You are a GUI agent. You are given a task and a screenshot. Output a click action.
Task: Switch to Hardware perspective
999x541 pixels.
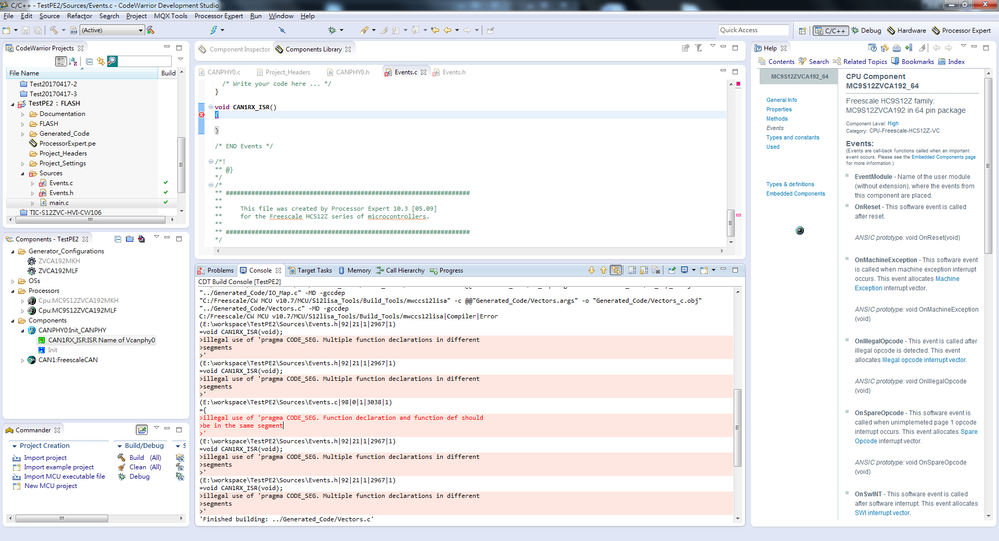(x=907, y=31)
